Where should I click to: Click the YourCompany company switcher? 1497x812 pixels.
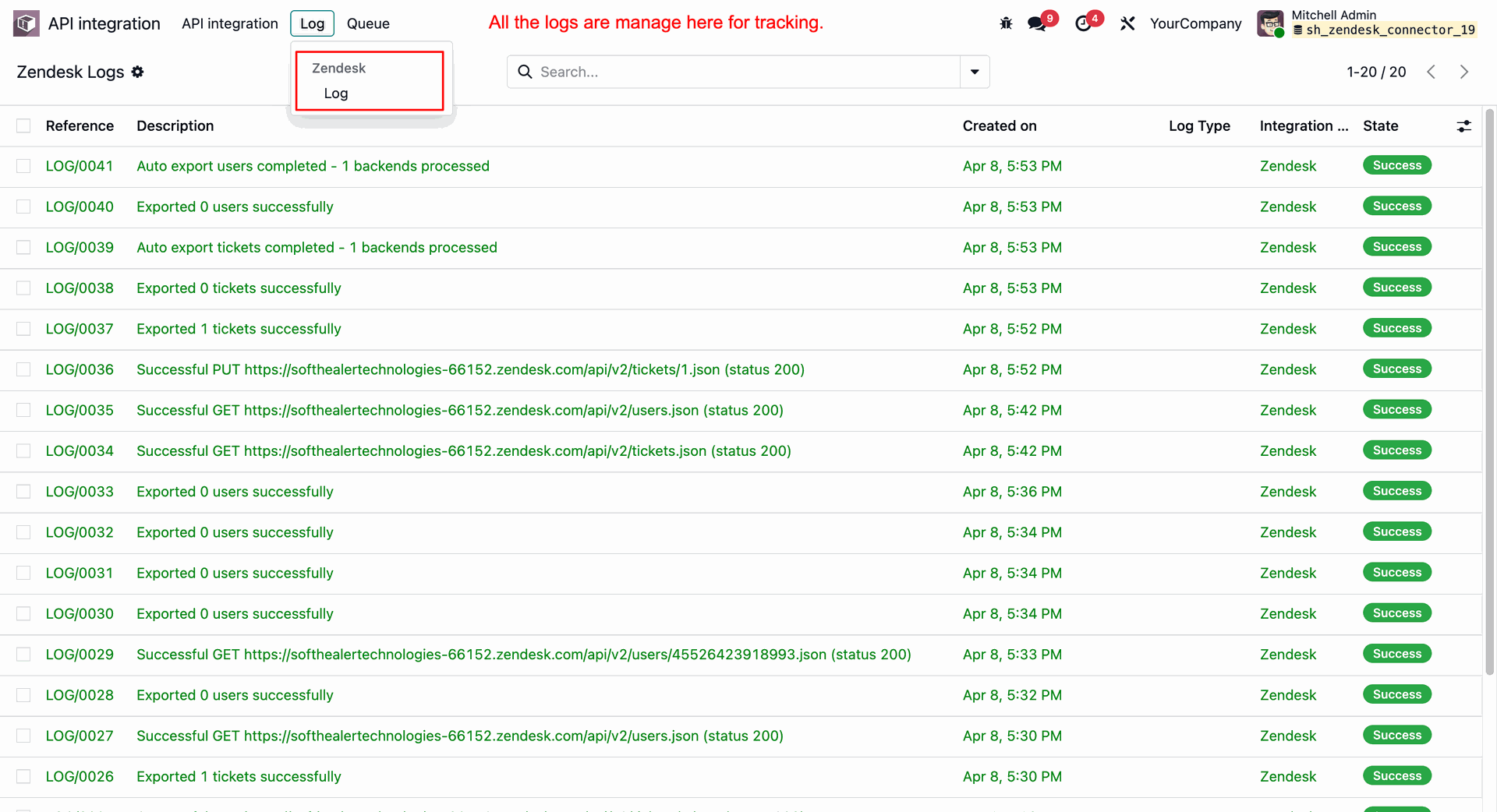pos(1195,23)
